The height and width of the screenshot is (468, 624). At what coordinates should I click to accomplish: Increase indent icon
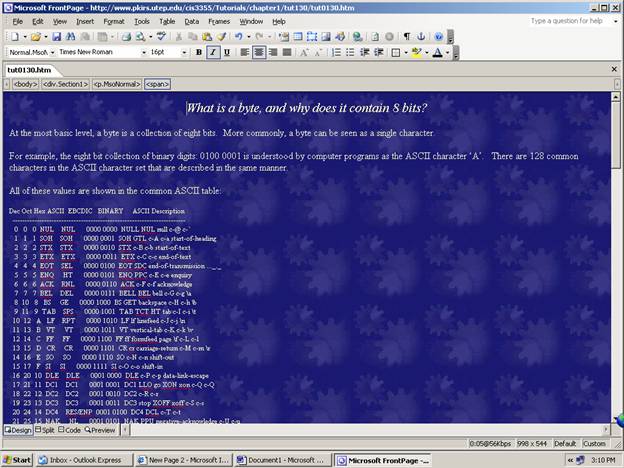[x=378, y=53]
